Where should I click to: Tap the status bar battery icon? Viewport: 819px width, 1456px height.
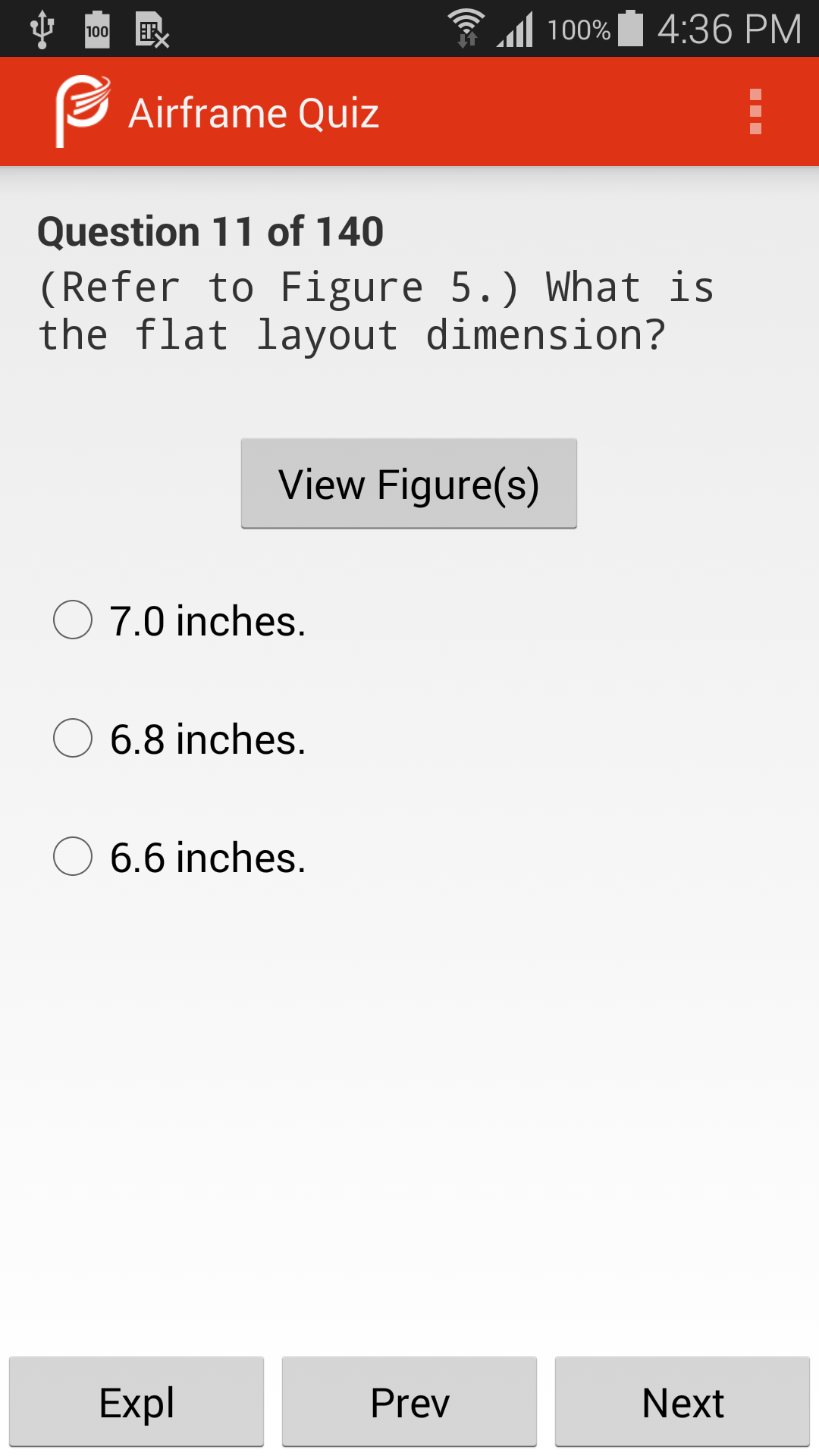(x=630, y=29)
